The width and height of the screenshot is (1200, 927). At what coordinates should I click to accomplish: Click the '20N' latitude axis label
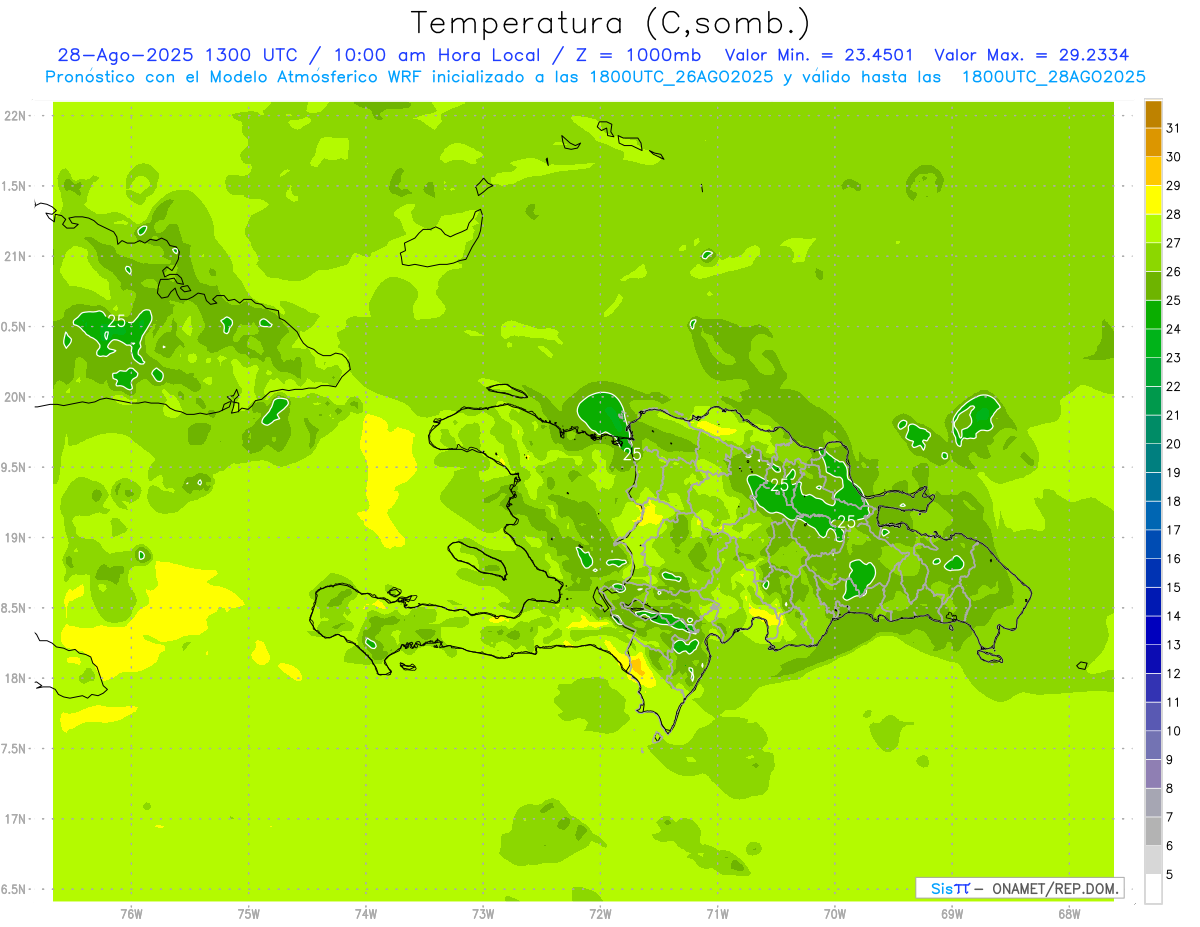[15, 397]
